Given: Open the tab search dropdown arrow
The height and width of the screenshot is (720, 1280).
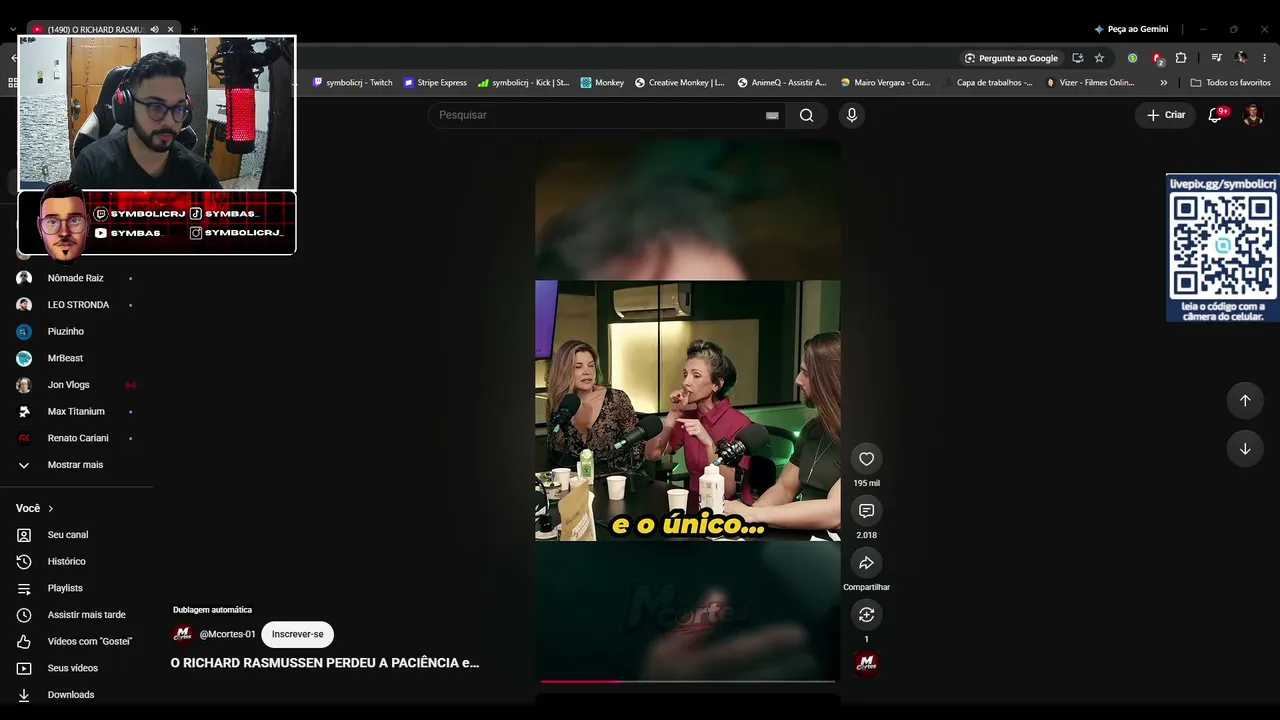Looking at the screenshot, I should (x=13, y=29).
